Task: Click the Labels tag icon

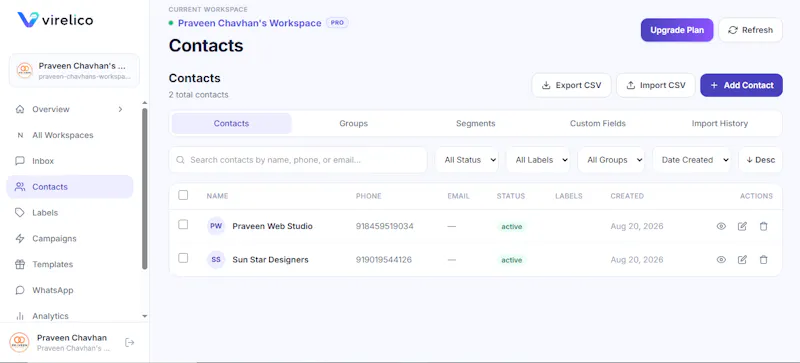Action: 20,212
